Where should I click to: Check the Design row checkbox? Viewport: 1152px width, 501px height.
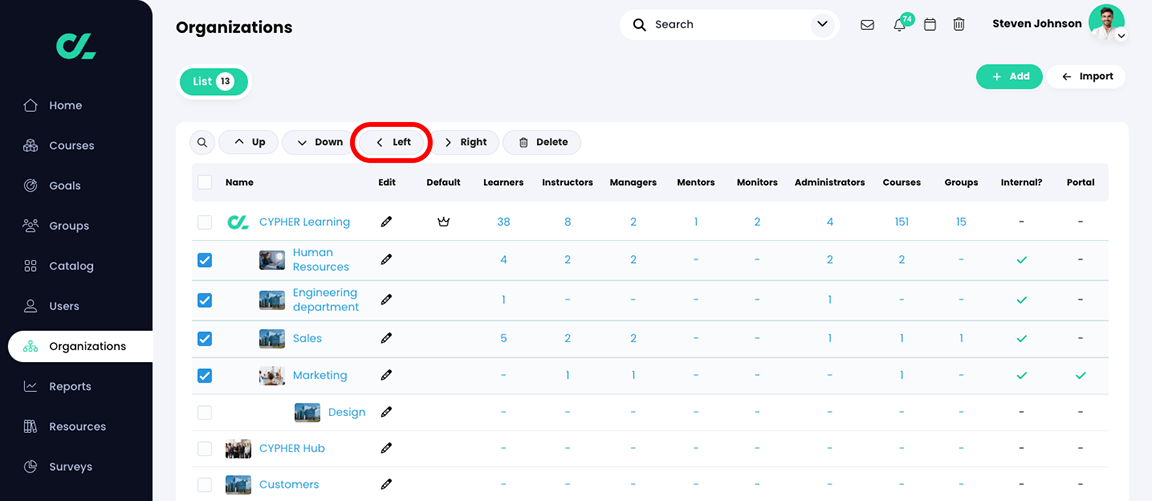click(205, 413)
